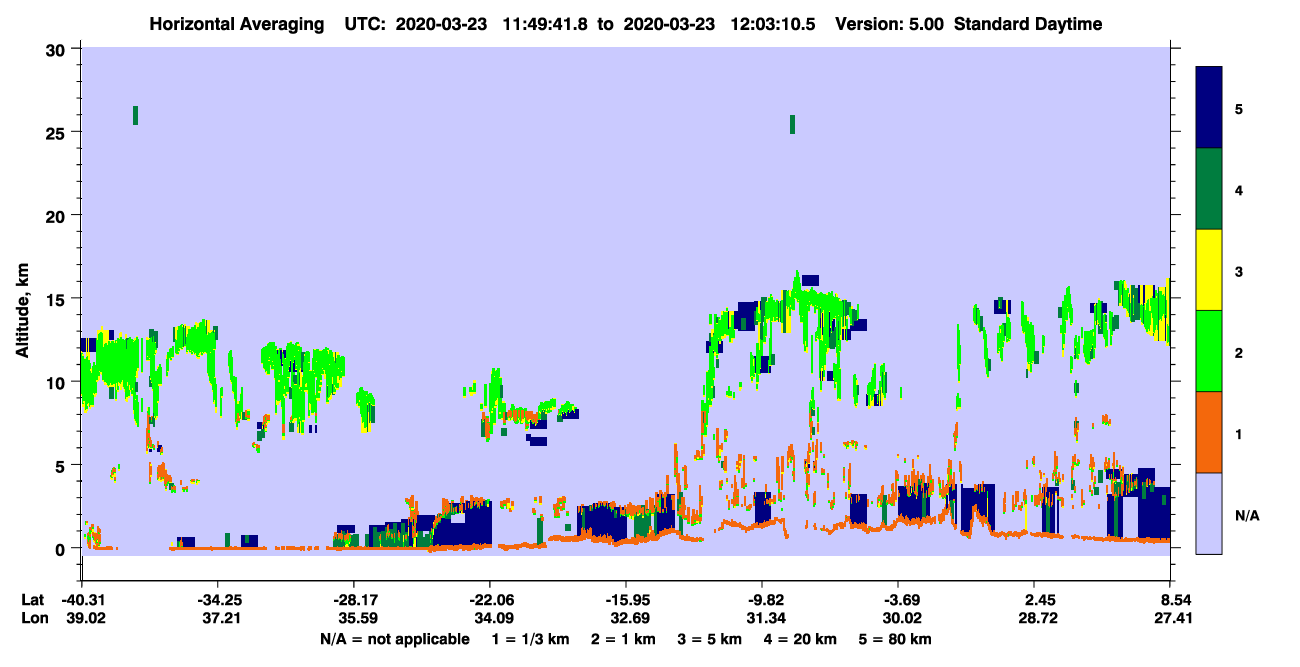Click legend text '3 = 5 km'
This screenshot has width=1300, height=667.
[709, 639]
